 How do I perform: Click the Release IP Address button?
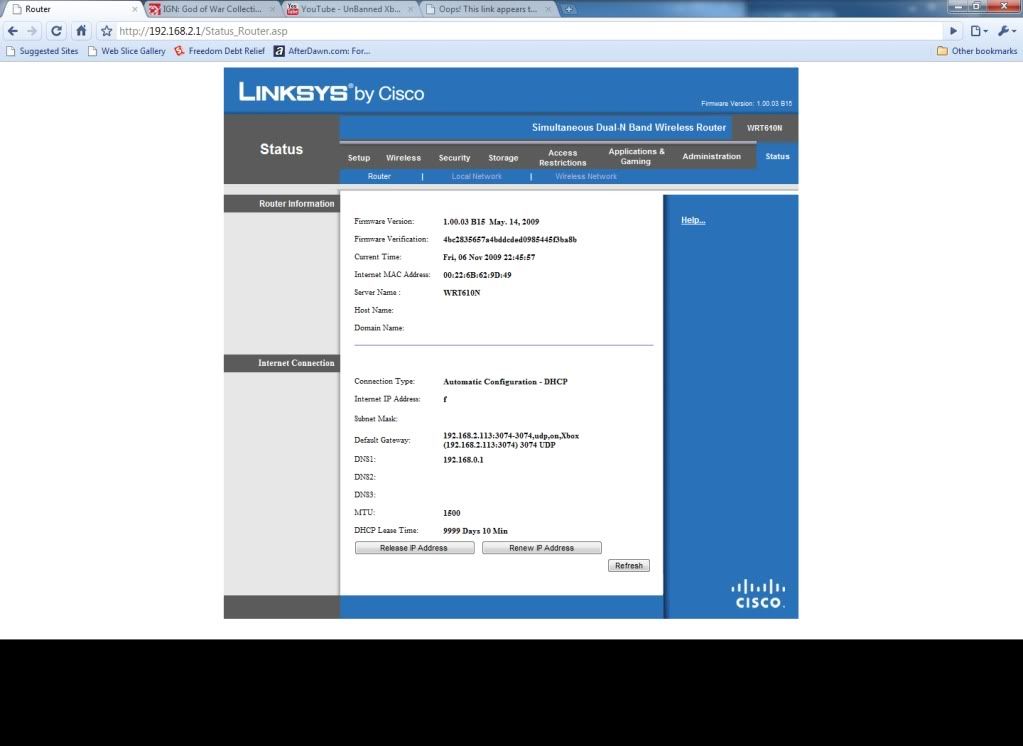(414, 548)
